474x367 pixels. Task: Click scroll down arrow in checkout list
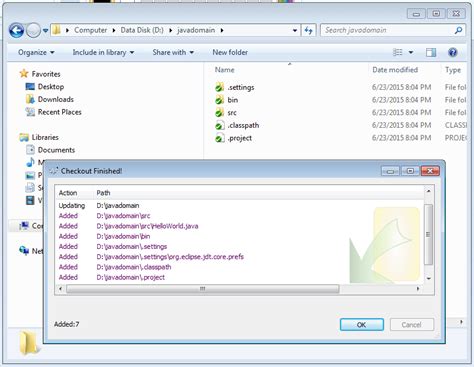429,279
